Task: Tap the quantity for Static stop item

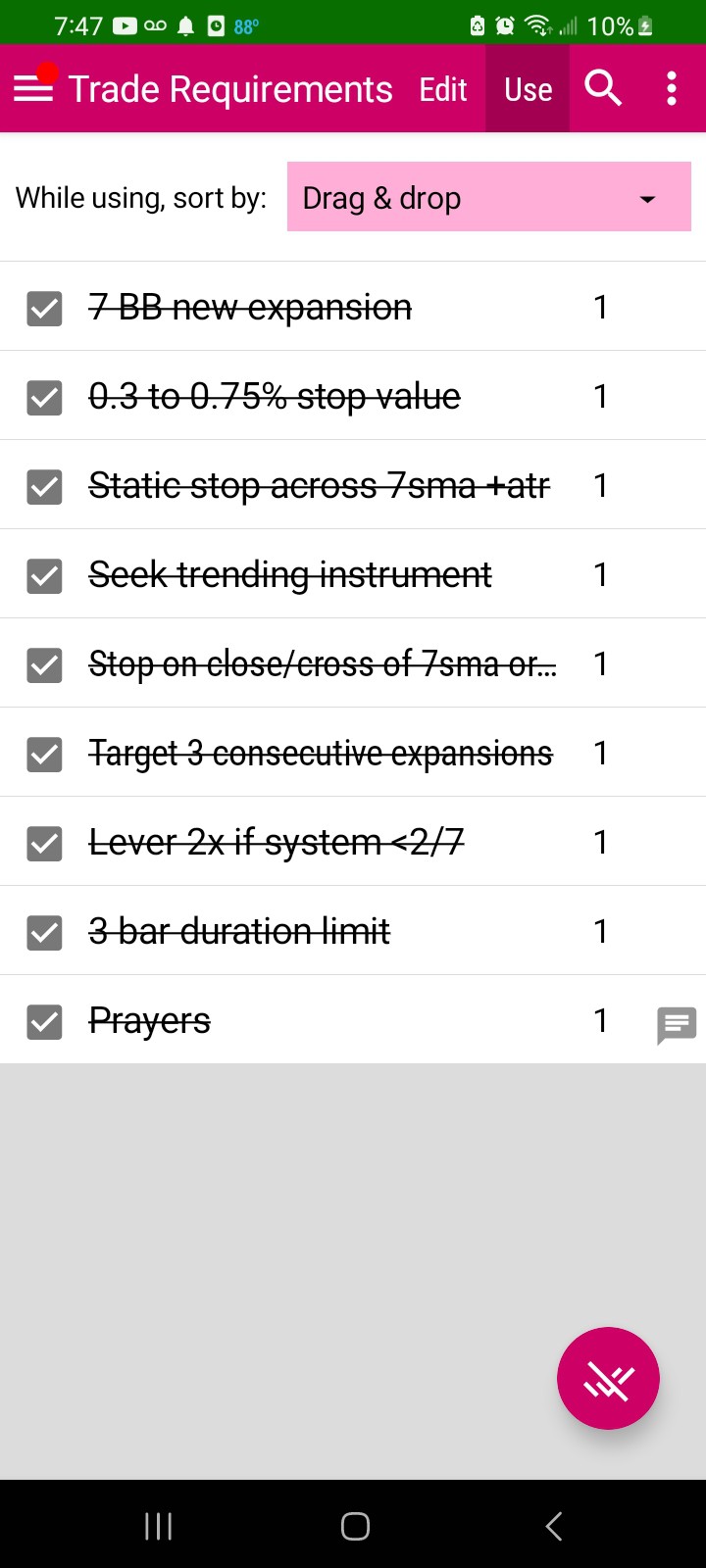Action: (x=600, y=486)
